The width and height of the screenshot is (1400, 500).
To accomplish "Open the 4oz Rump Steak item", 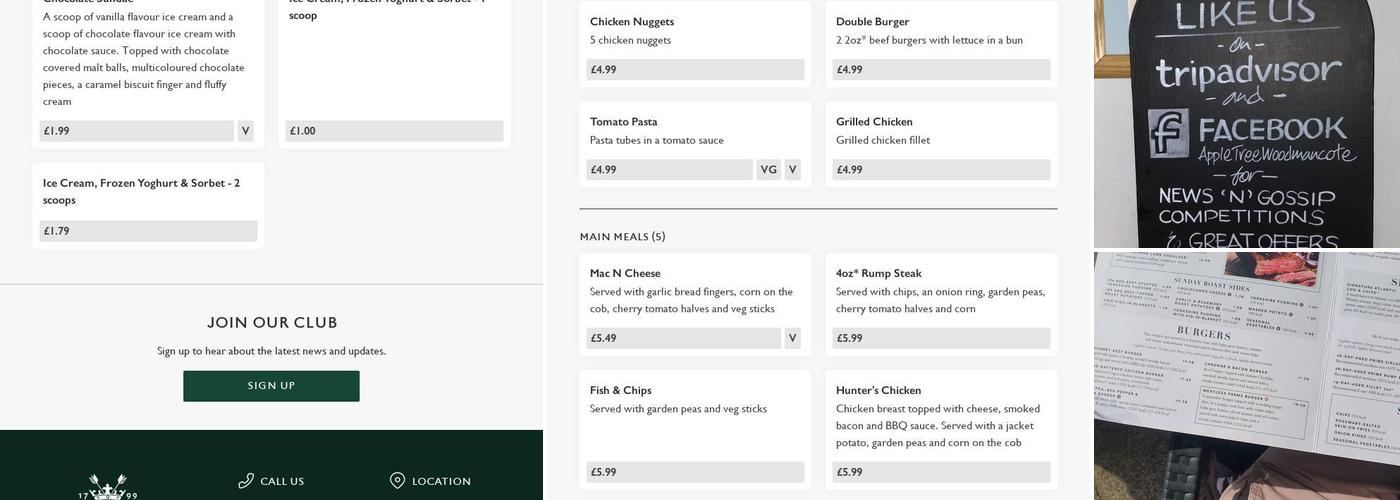I will coord(878,273).
